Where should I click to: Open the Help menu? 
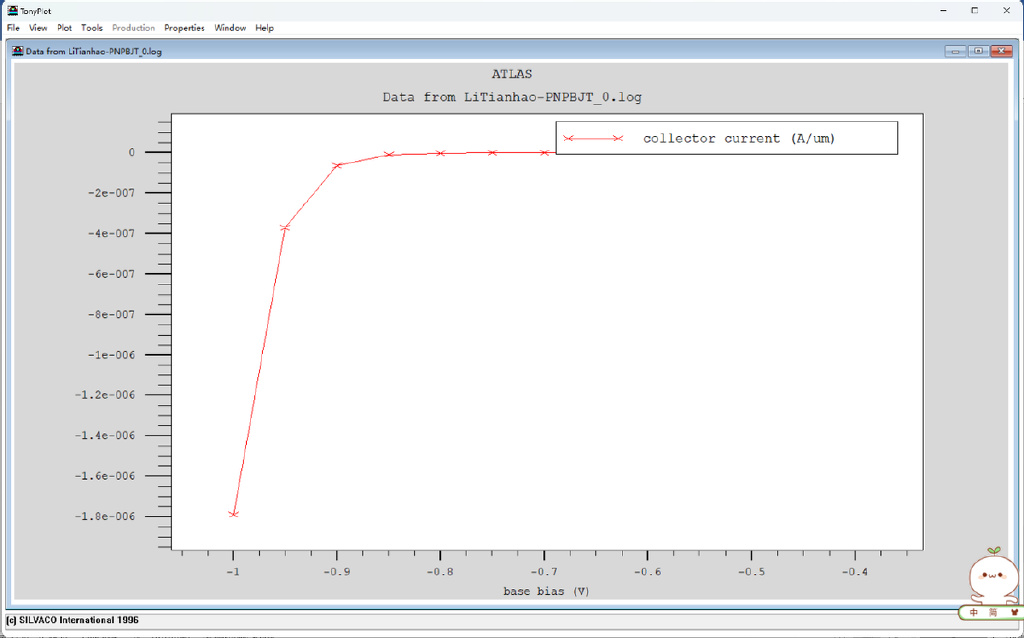(x=264, y=28)
